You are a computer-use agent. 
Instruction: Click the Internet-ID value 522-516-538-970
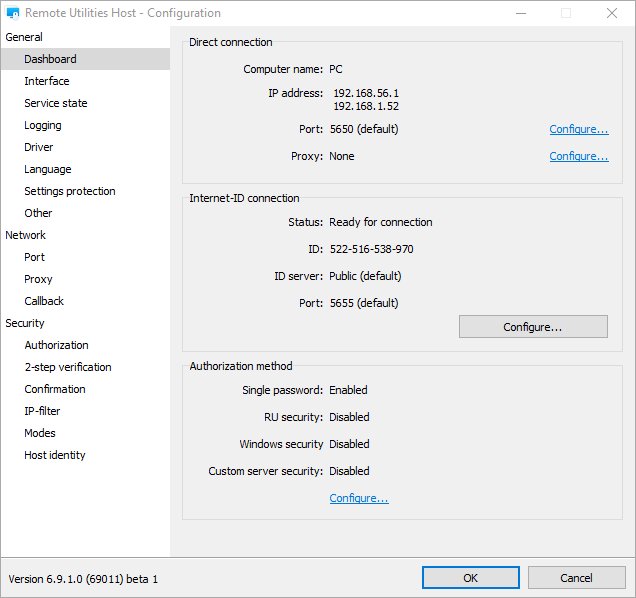372,249
